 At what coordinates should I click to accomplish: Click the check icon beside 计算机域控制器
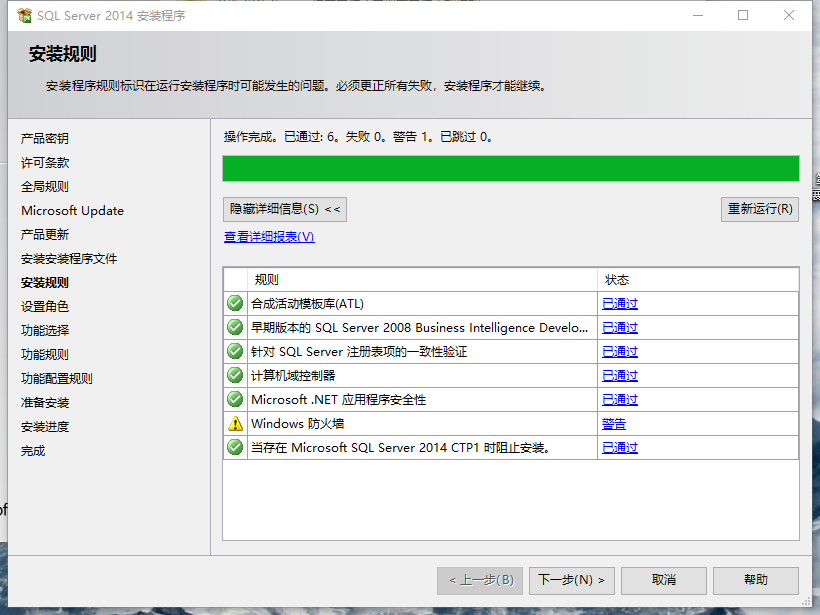point(235,375)
